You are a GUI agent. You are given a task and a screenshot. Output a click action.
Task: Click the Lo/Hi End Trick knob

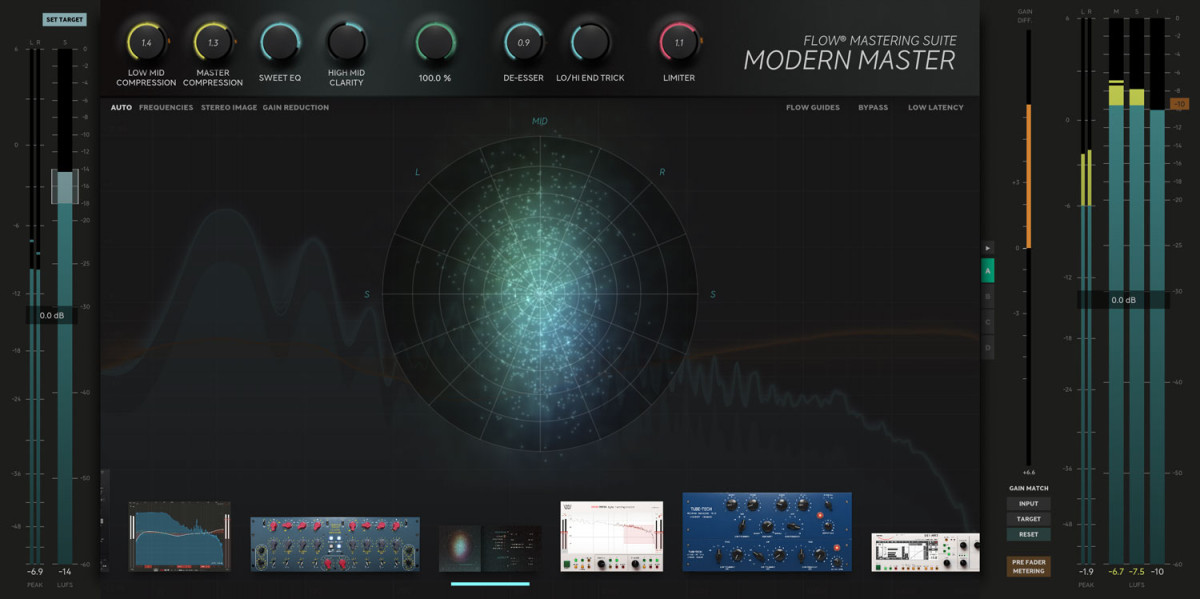pos(591,42)
